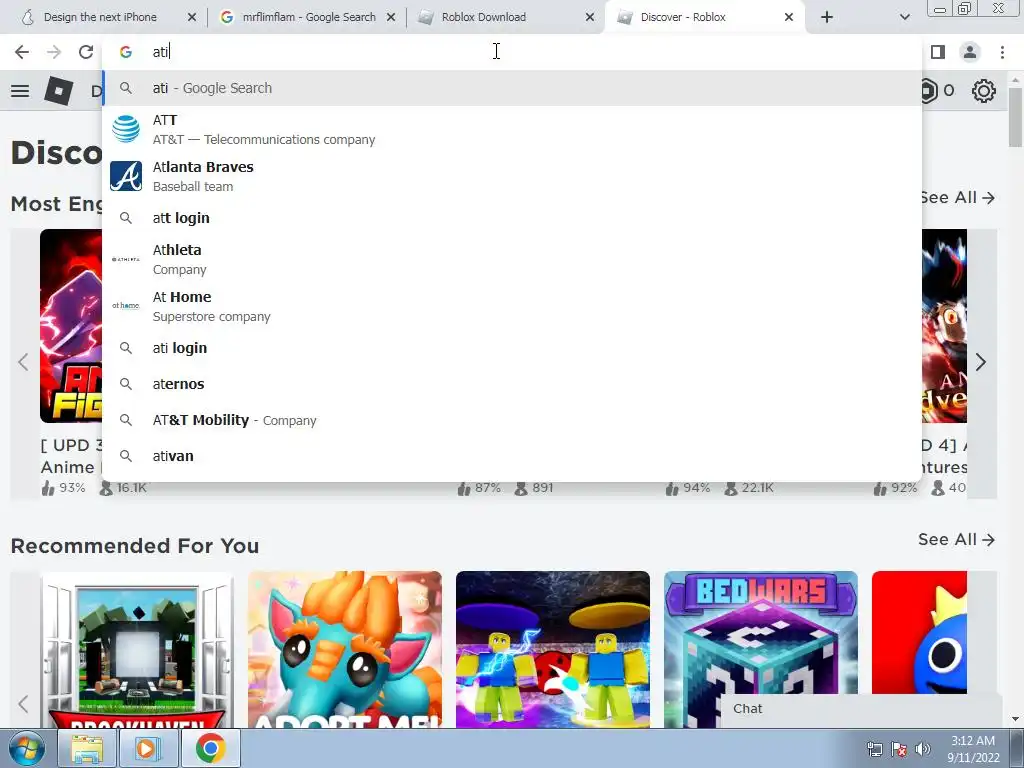The height and width of the screenshot is (768, 1024).
Task: Select the 'aternos' suggestion
Action: 512,384
